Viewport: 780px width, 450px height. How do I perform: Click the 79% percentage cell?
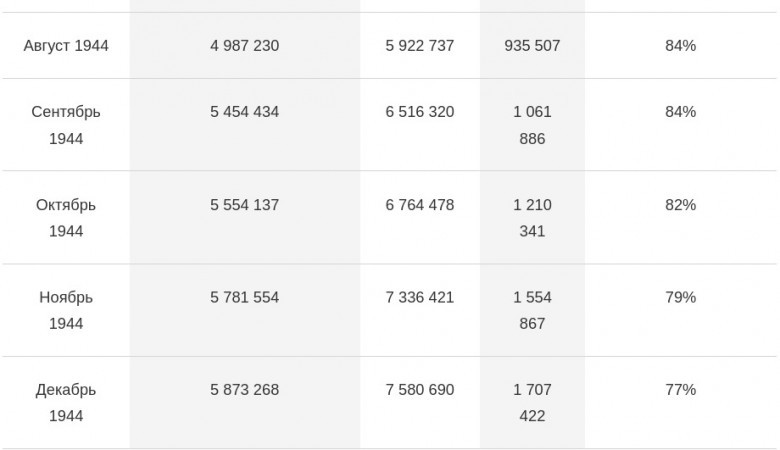point(680,297)
